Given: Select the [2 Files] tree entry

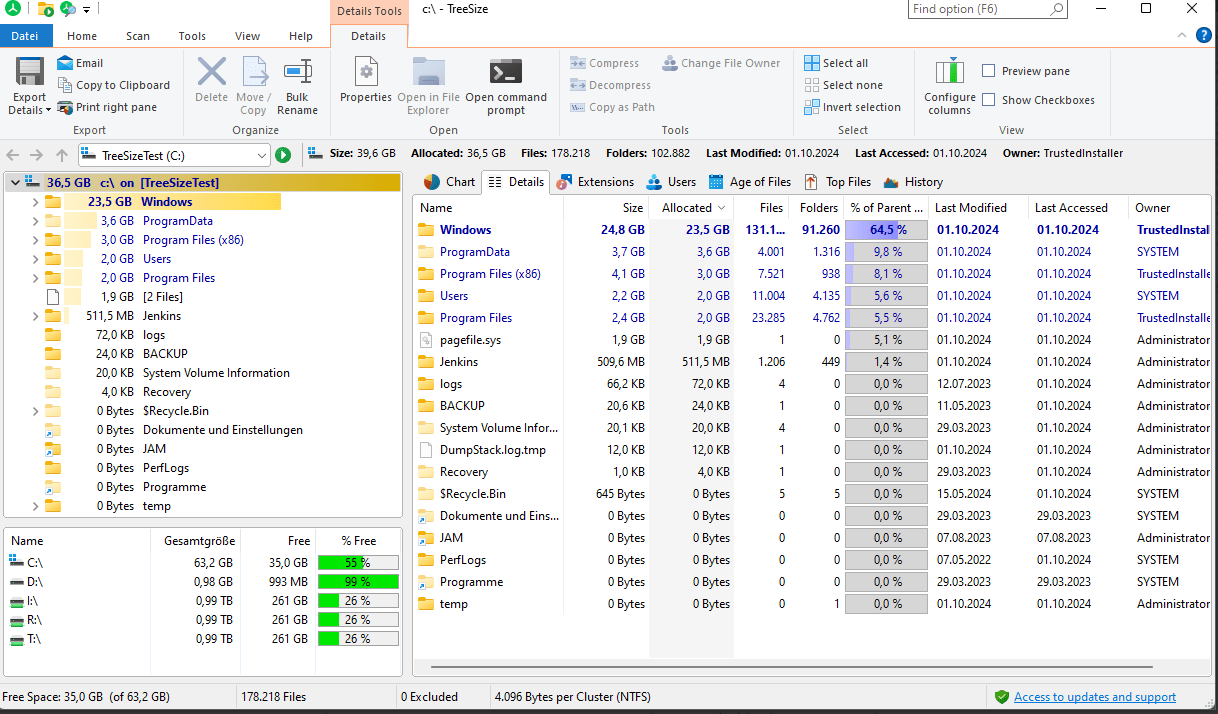Looking at the screenshot, I should (x=162, y=297).
